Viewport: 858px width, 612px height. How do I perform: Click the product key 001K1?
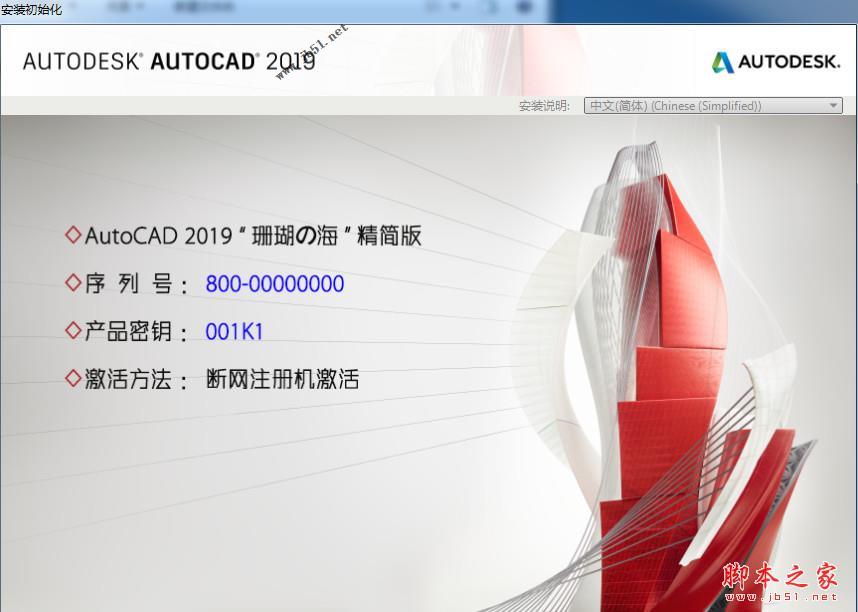pos(234,330)
